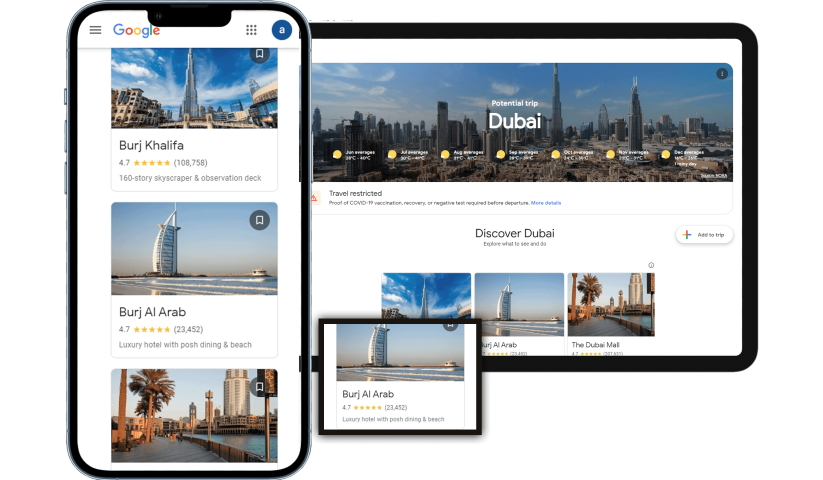
Task: Click the 'Travel restricted' heading
Action: click(x=355, y=194)
